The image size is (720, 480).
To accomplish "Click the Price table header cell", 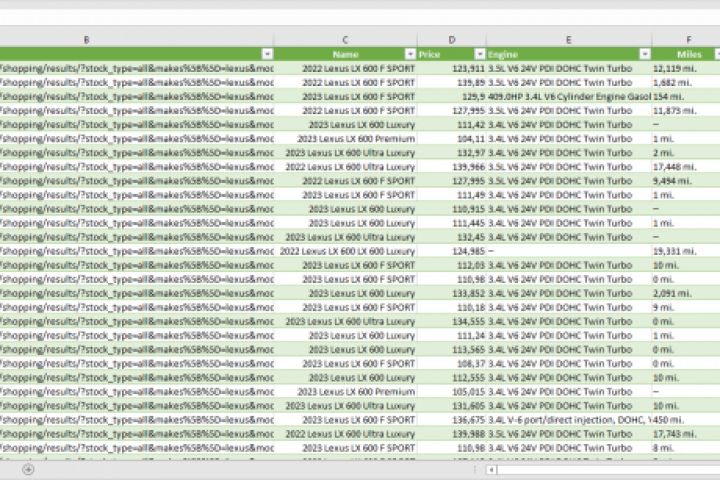I will pos(451,54).
